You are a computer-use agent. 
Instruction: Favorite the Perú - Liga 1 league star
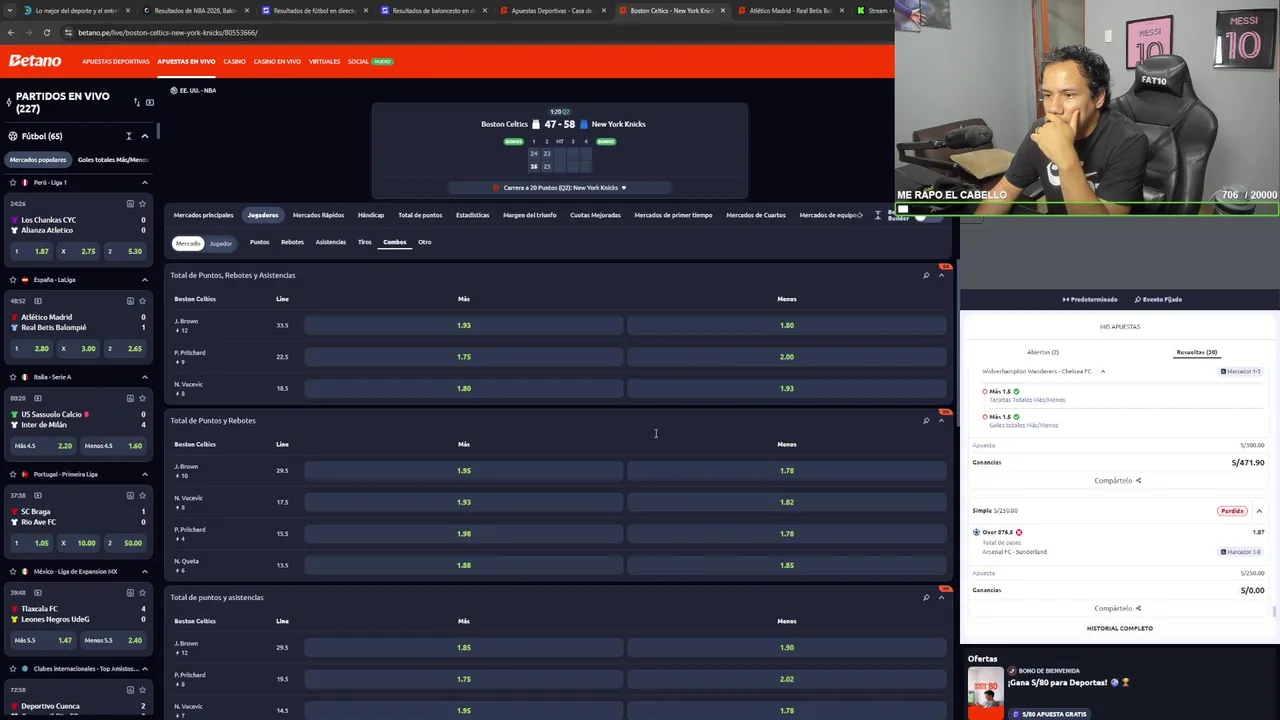tap(13, 183)
